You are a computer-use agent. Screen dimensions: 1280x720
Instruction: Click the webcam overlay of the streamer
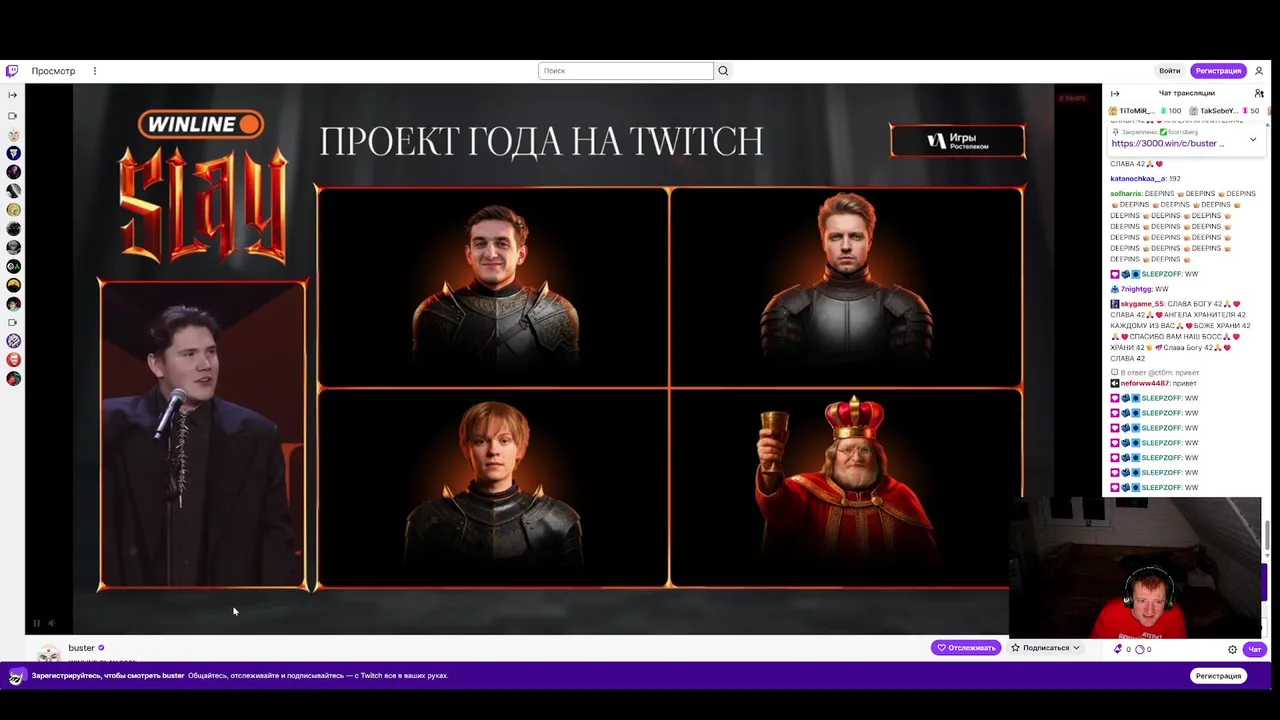click(1135, 567)
